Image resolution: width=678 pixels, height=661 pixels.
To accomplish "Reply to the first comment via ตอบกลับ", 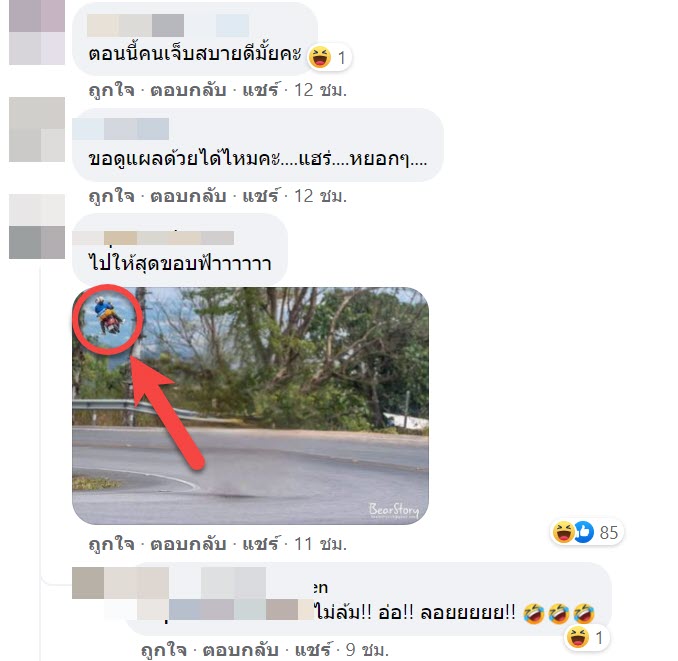I will coord(188,90).
